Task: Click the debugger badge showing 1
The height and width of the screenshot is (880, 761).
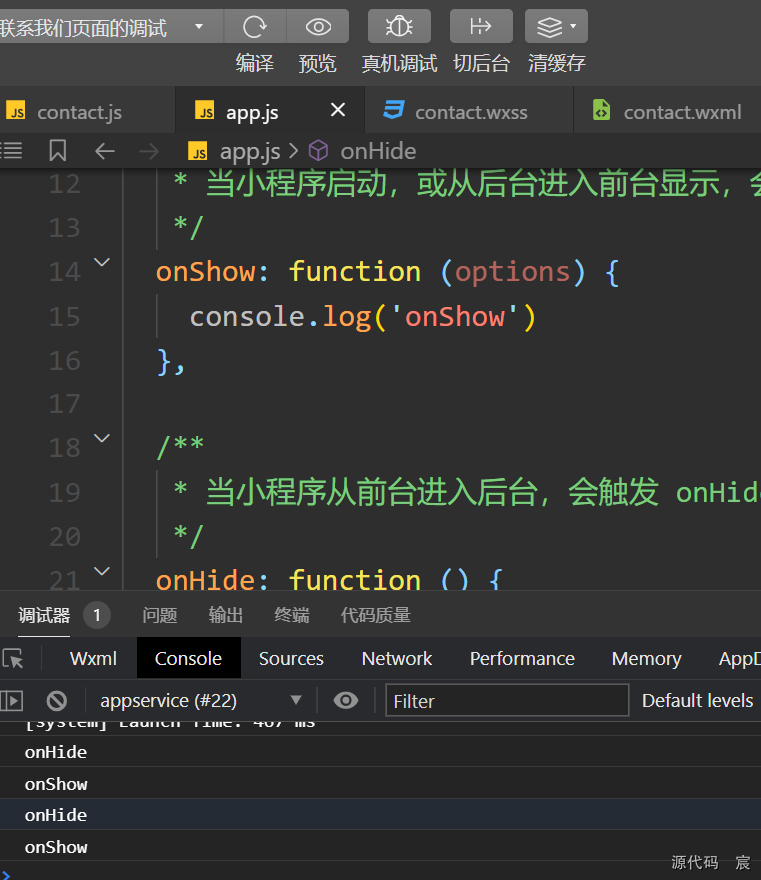Action: (x=97, y=615)
